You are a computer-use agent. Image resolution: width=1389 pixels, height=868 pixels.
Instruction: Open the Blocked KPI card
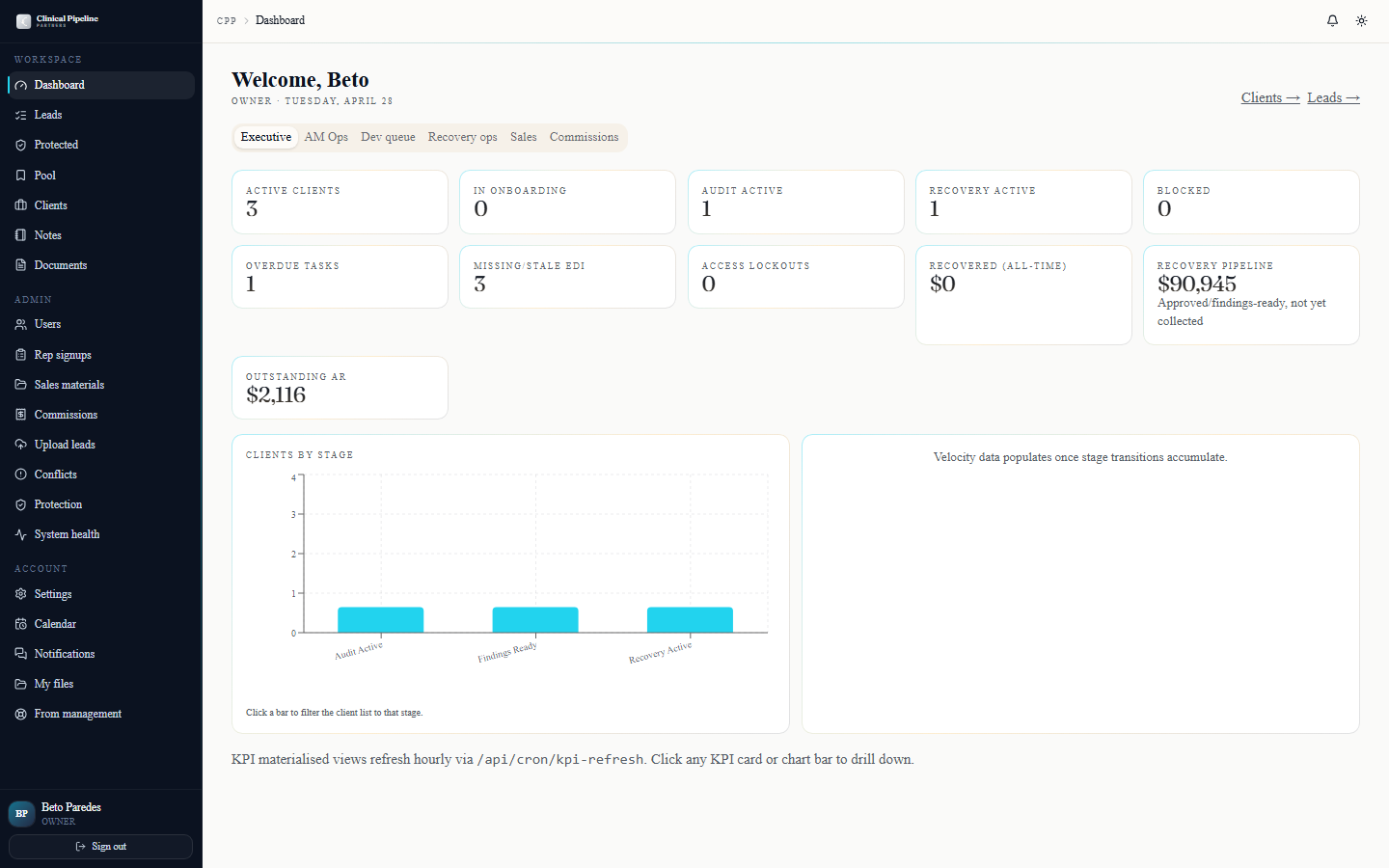1251,202
